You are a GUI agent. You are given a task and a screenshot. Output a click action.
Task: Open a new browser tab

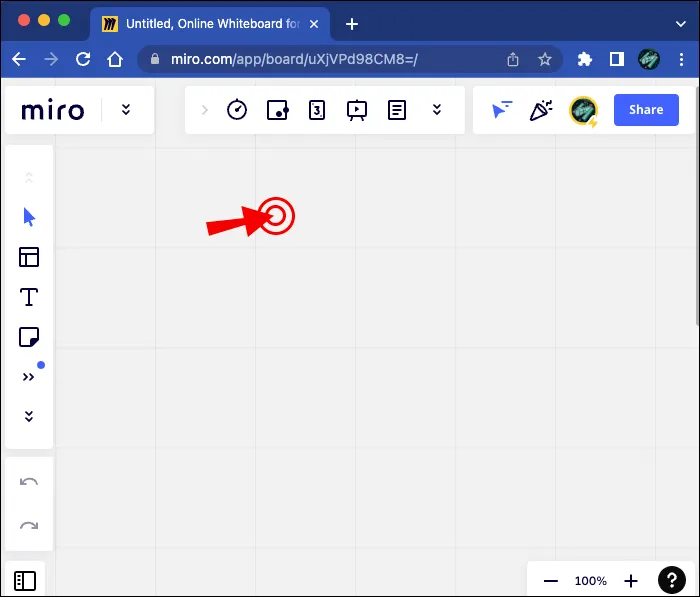(352, 24)
